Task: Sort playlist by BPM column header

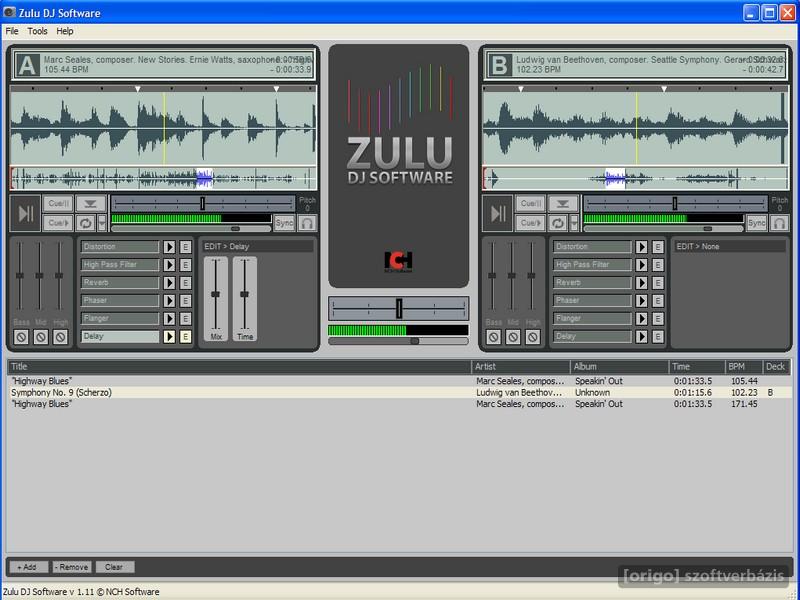Action: click(744, 366)
